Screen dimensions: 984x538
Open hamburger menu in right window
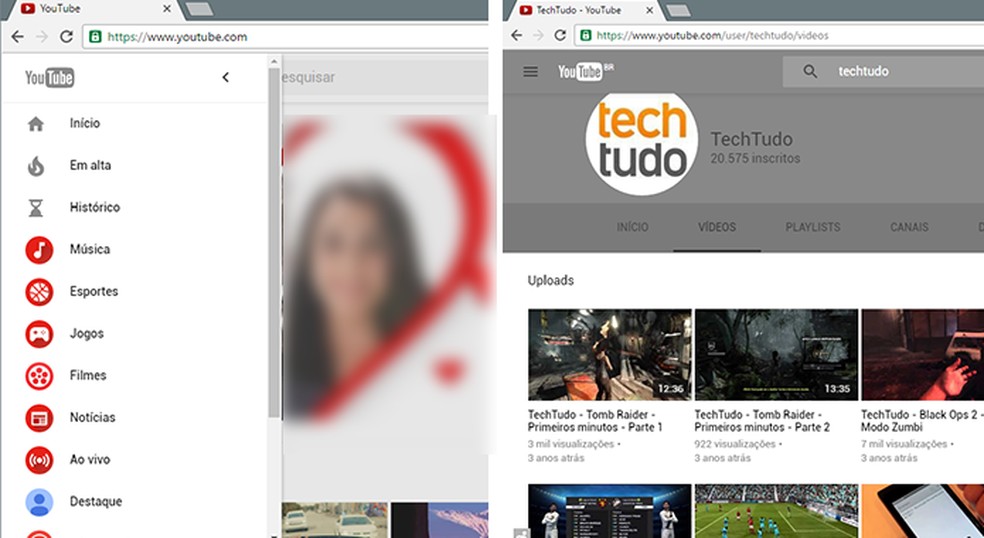point(530,72)
